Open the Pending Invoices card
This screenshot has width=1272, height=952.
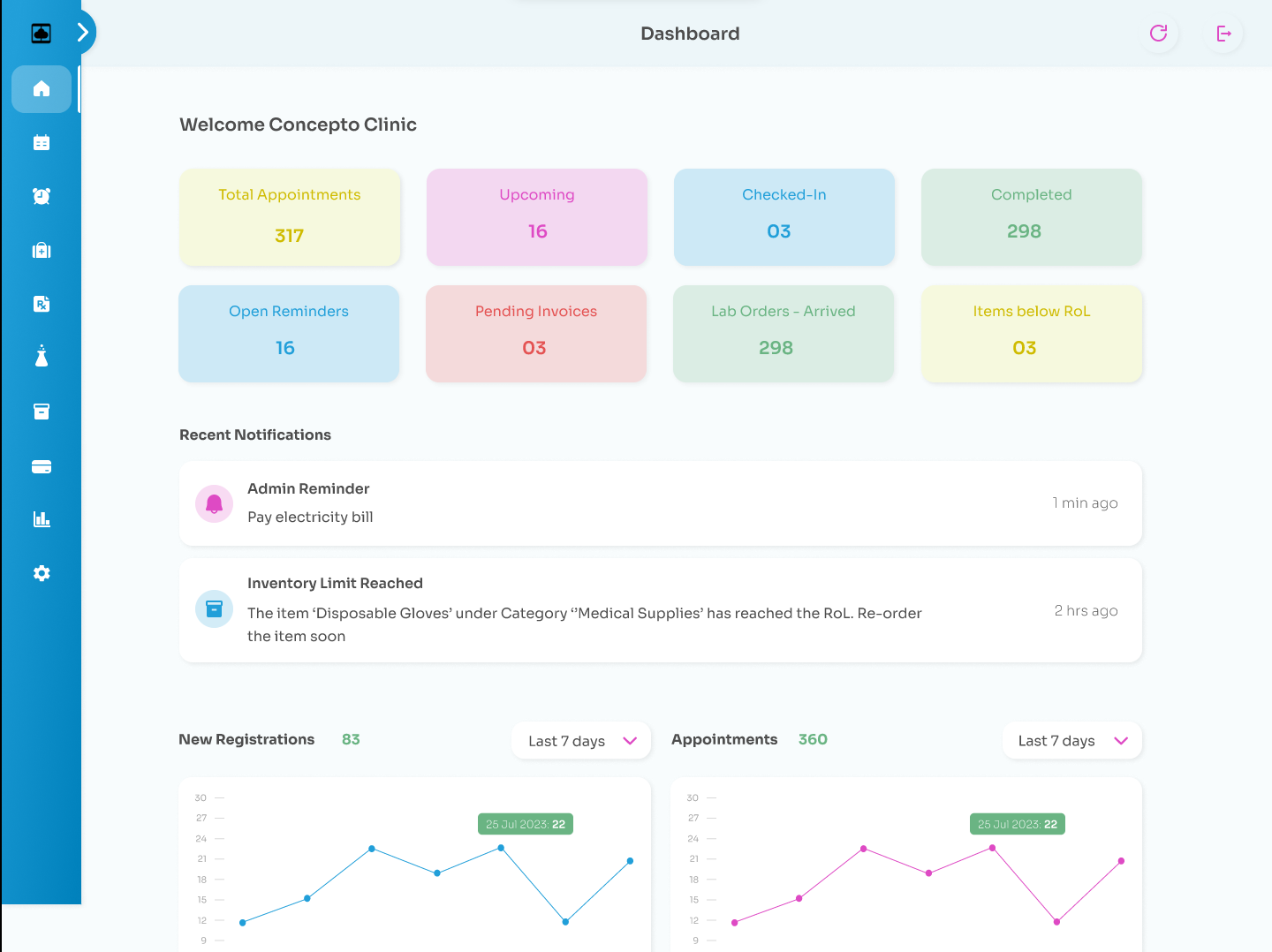(x=536, y=334)
